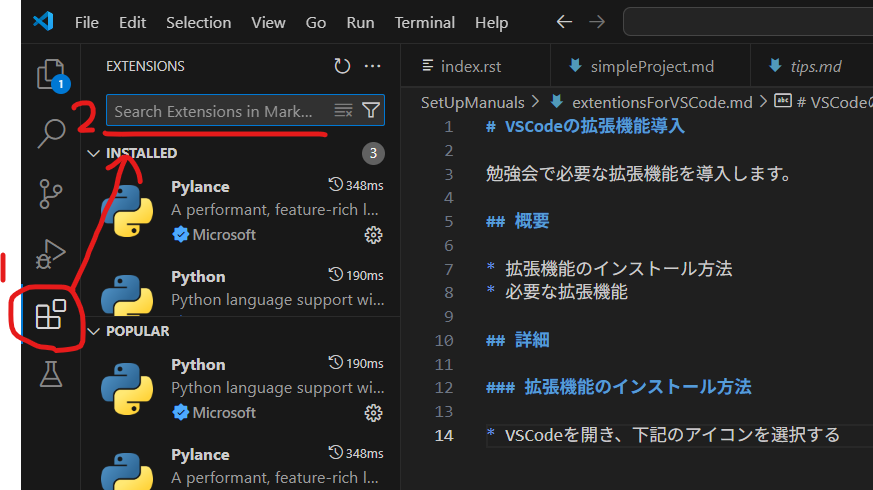The height and width of the screenshot is (490, 873).
Task: Click the Search Extensions input field
Action: tap(220, 111)
